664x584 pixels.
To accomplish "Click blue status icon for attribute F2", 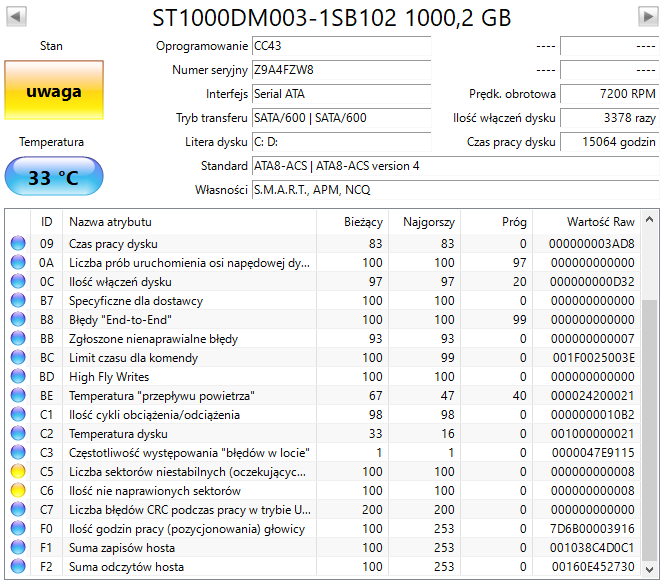I will tap(18, 567).
